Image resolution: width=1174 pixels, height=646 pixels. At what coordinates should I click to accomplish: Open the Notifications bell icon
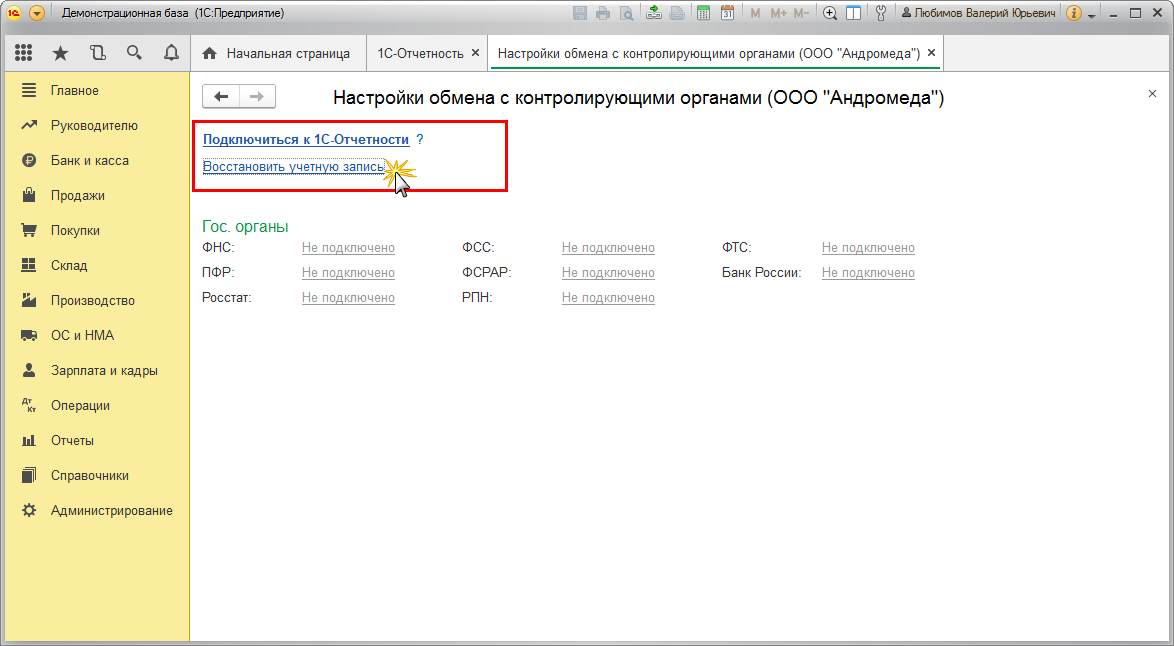(171, 53)
